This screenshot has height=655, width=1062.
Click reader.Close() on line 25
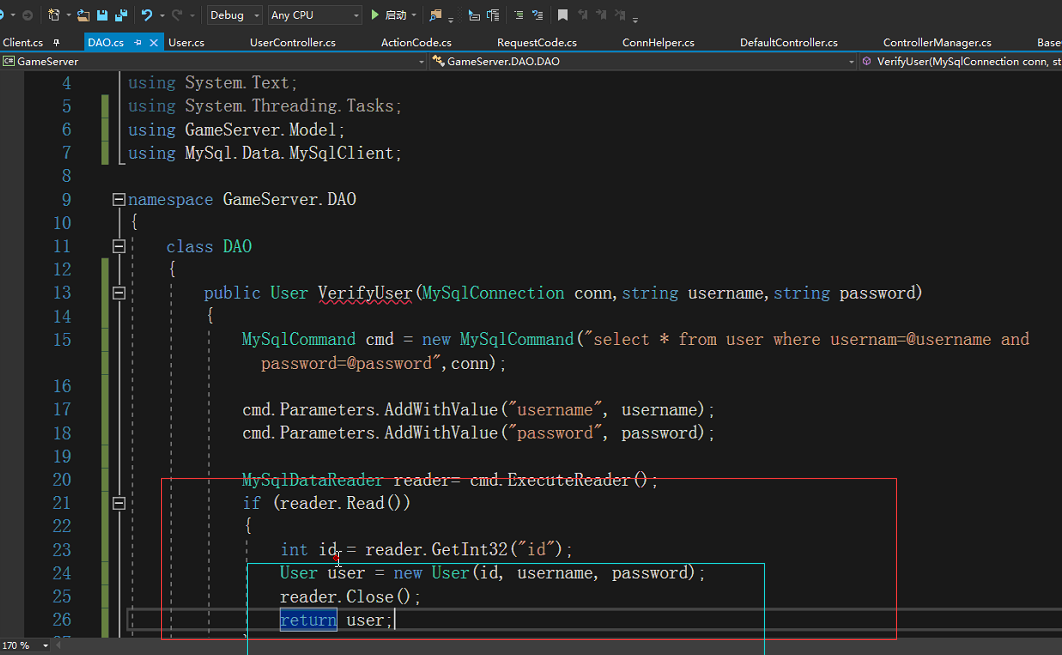click(x=350, y=596)
